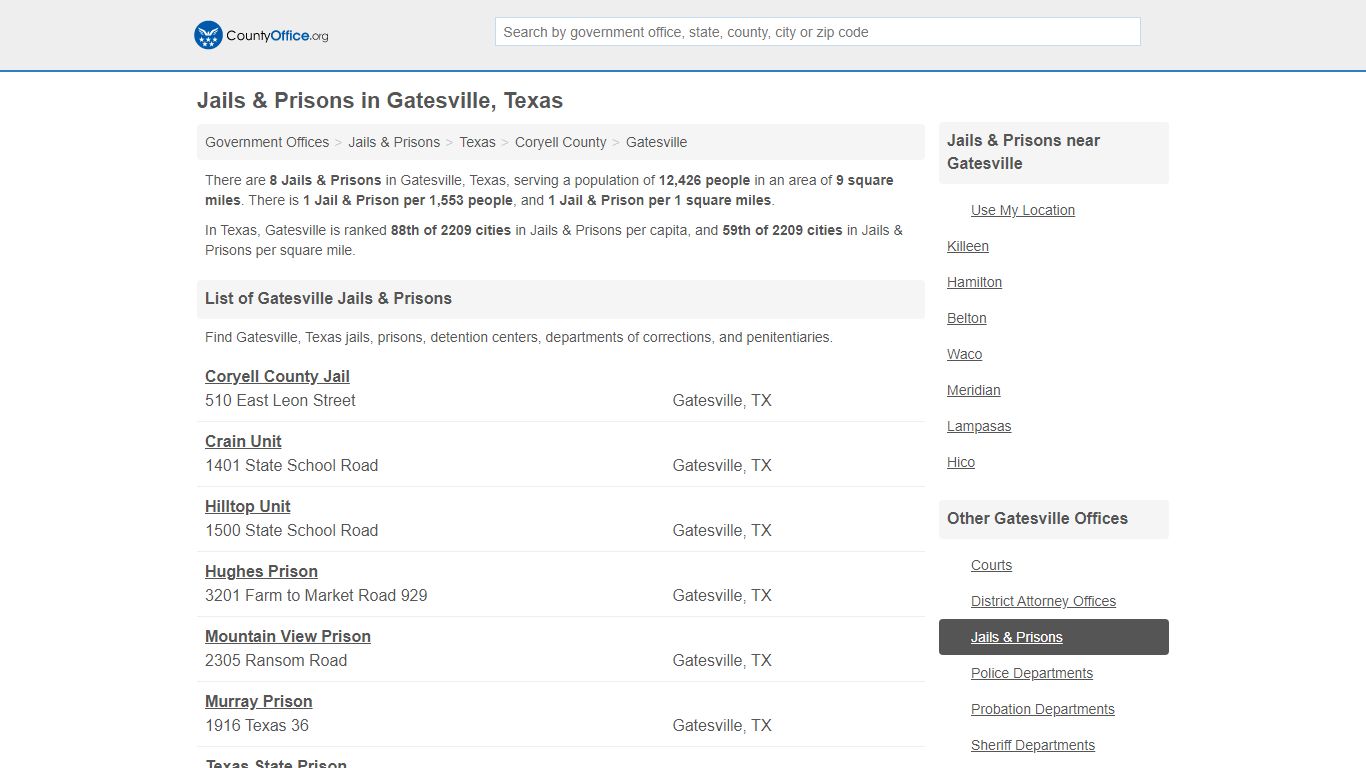
Task: Open Crain Unit listing
Action: [243, 441]
